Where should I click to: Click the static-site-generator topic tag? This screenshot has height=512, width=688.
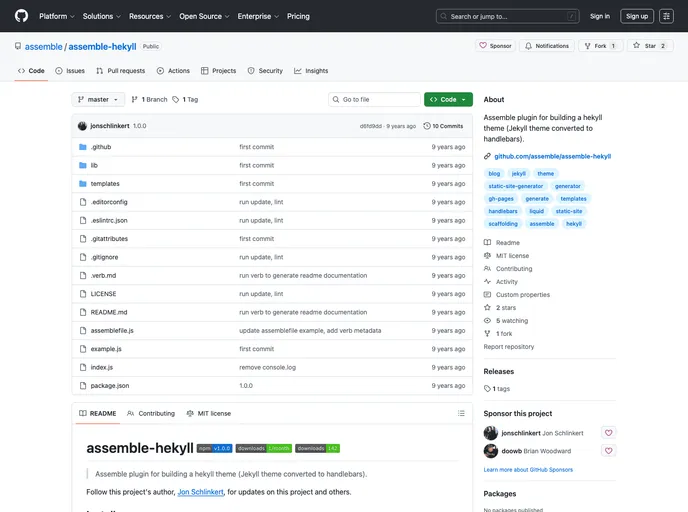(x=516, y=186)
